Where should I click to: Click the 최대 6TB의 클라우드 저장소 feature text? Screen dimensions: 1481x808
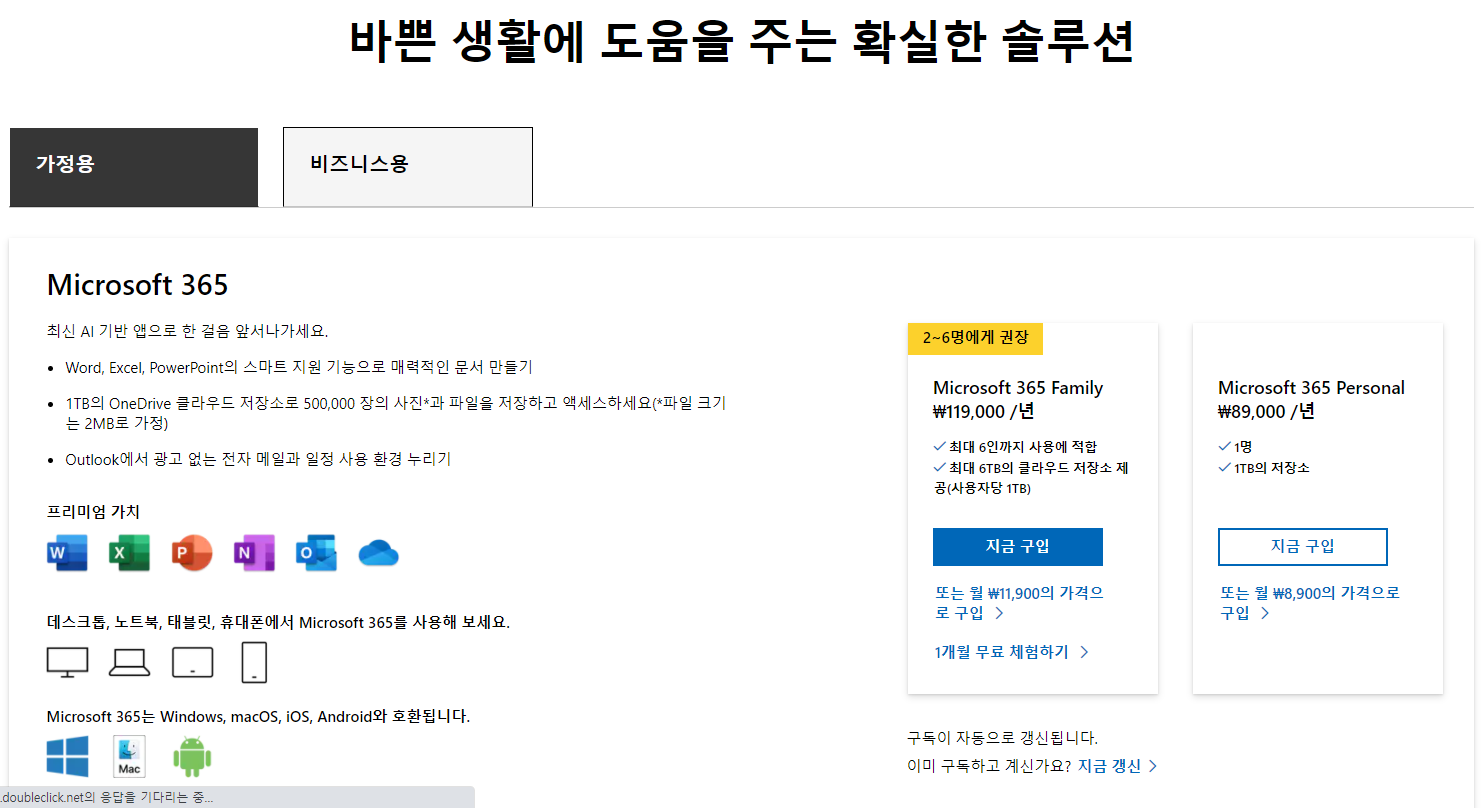point(1031,478)
